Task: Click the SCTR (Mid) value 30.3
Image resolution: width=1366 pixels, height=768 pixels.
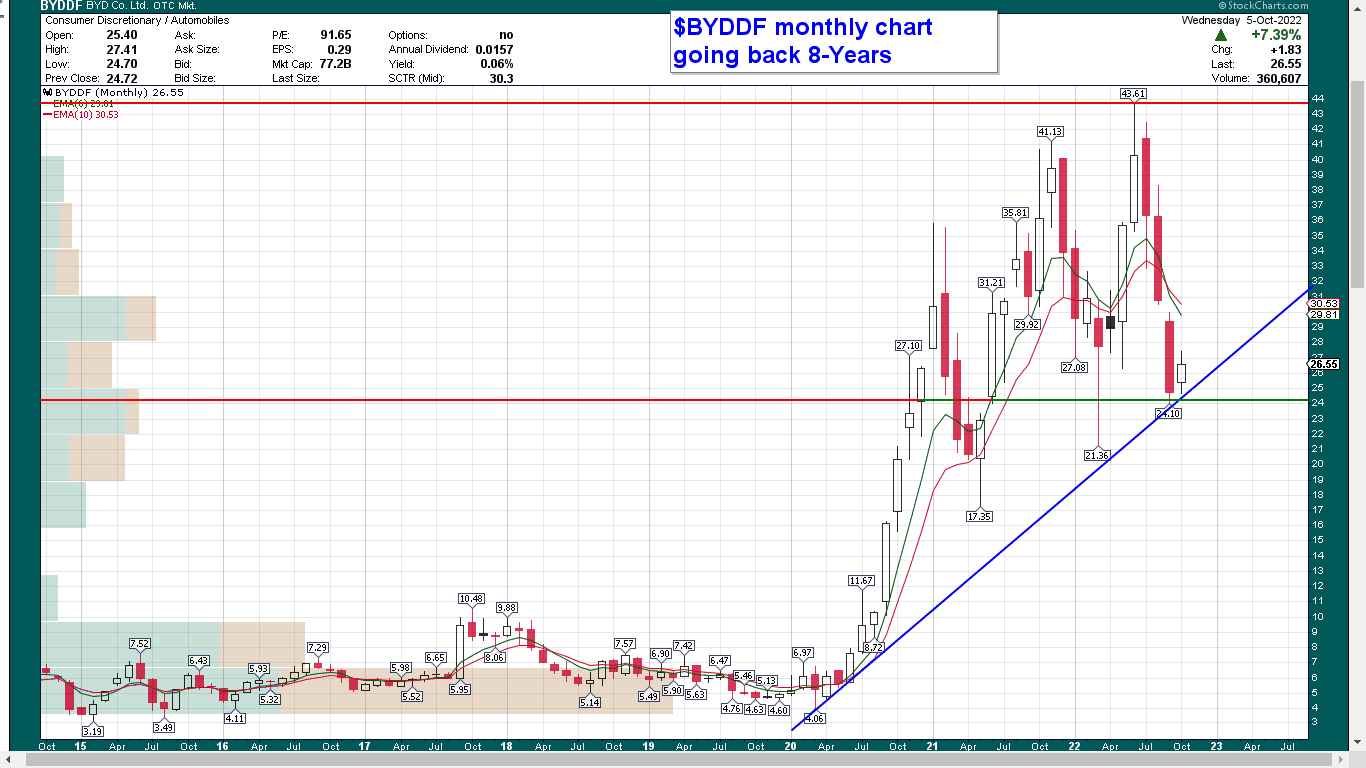Action: pyautogui.click(x=502, y=78)
